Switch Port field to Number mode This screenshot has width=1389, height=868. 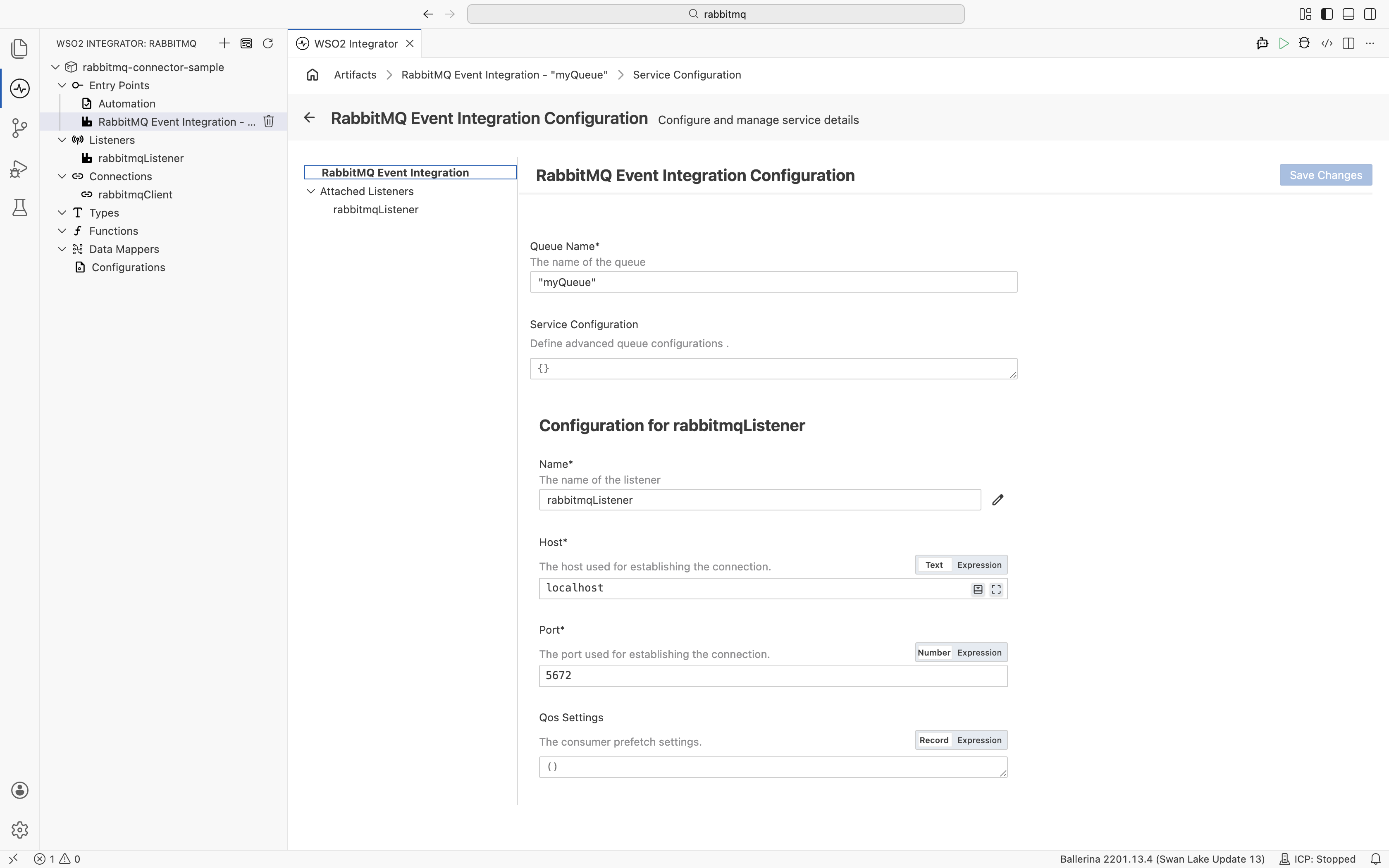pos(934,652)
